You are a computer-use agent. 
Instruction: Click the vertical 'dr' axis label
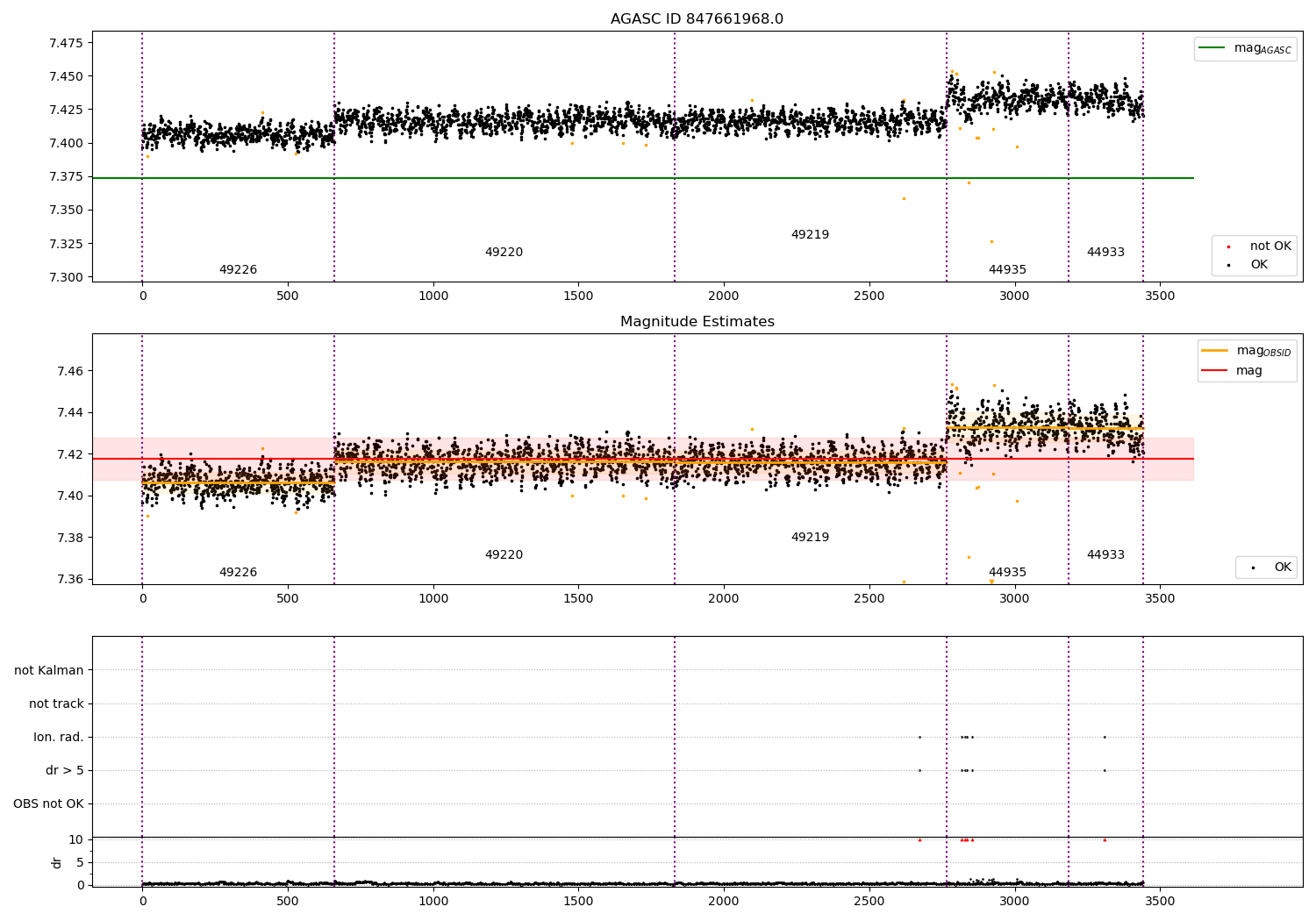[57, 862]
